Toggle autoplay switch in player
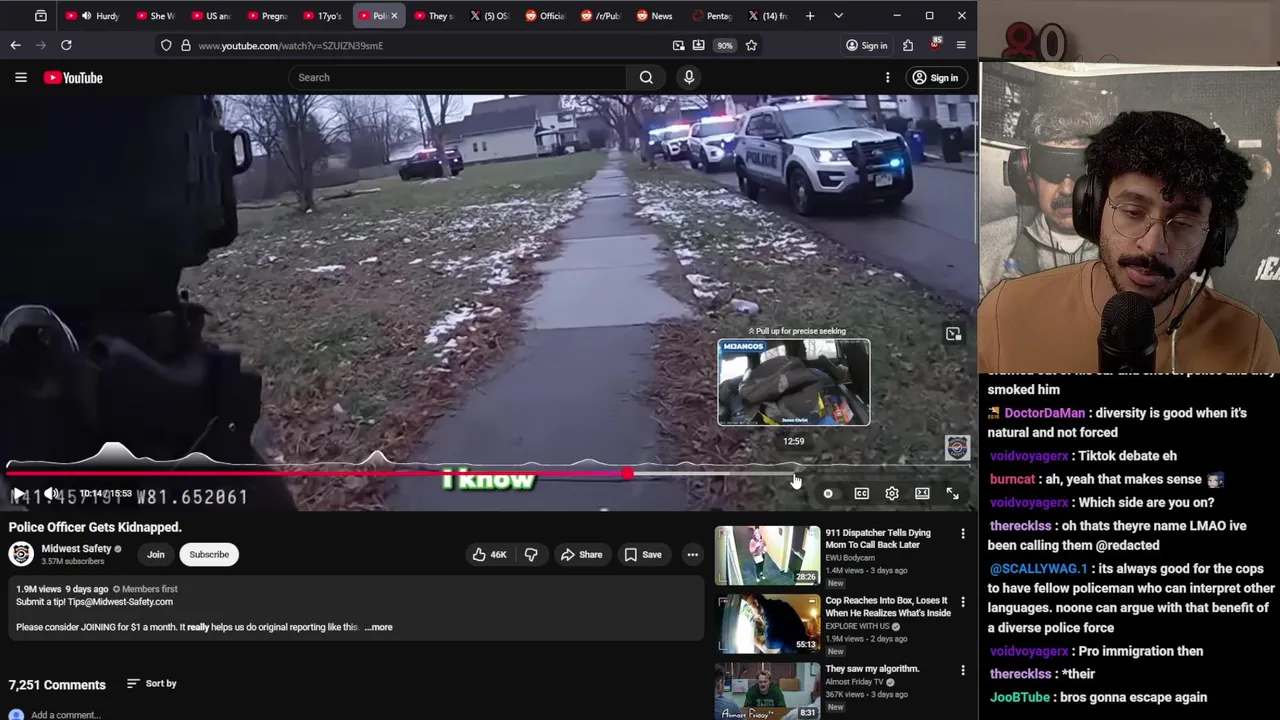This screenshot has height=720, width=1280. point(828,494)
